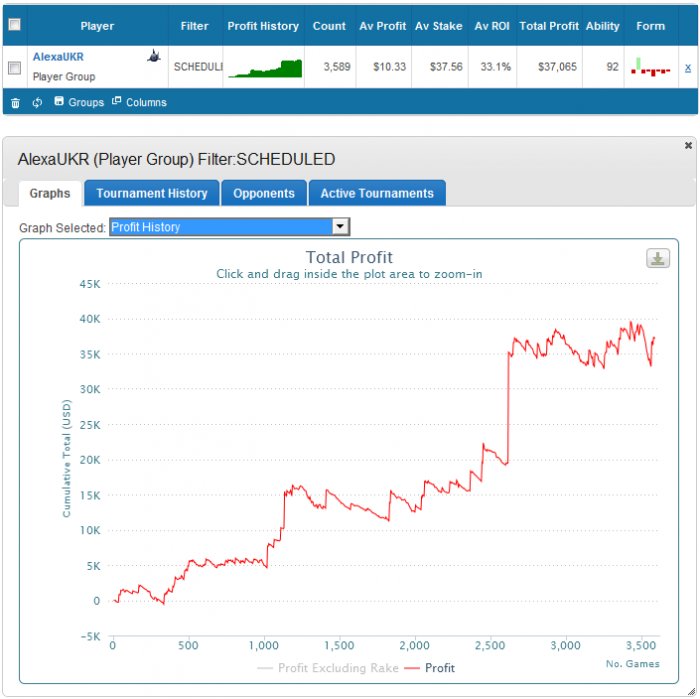Viewport: 700px width, 699px height.
Task: Click the Groups save icon
Action: [x=59, y=101]
